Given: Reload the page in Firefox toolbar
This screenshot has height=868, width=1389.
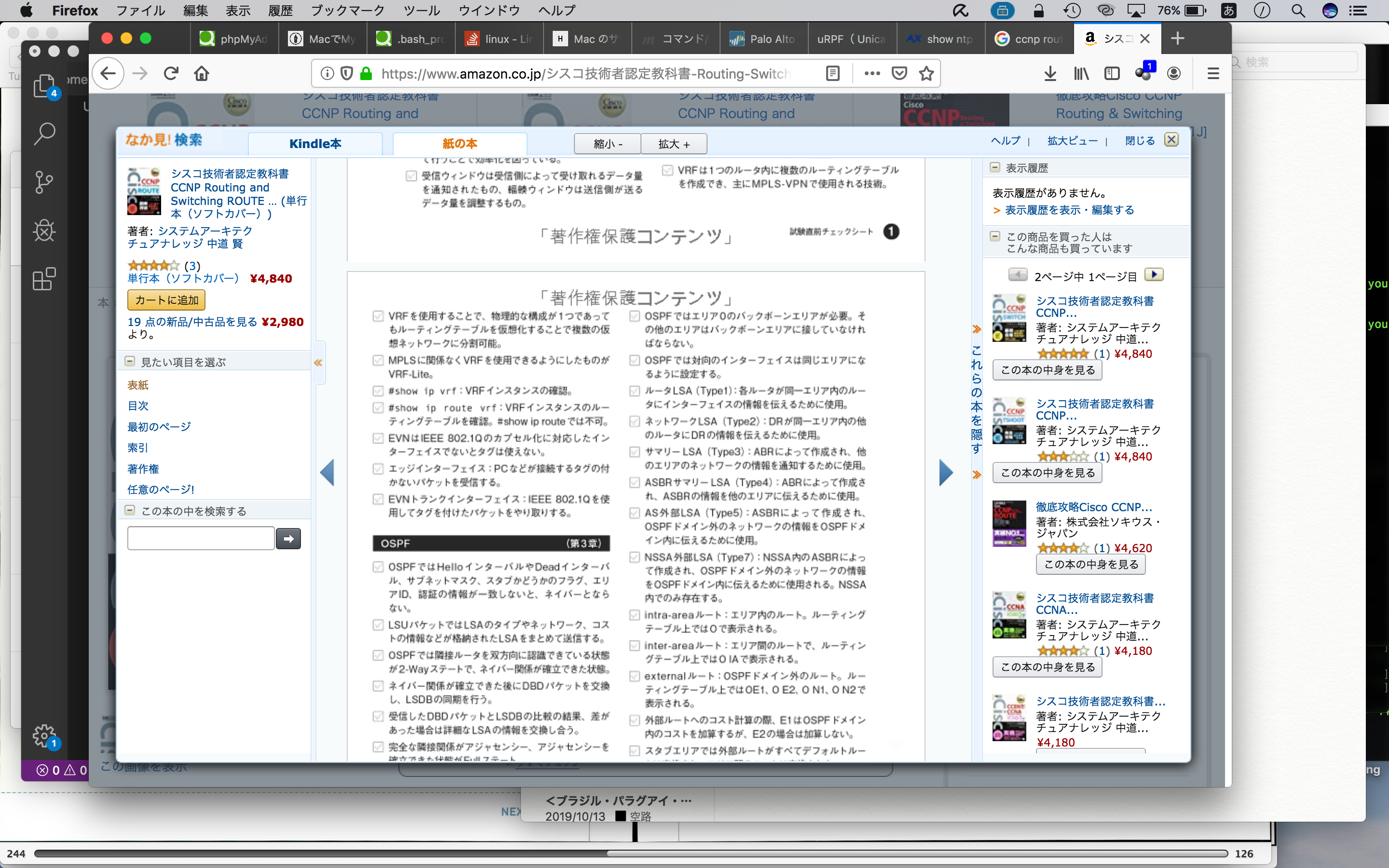Looking at the screenshot, I should pos(171,73).
